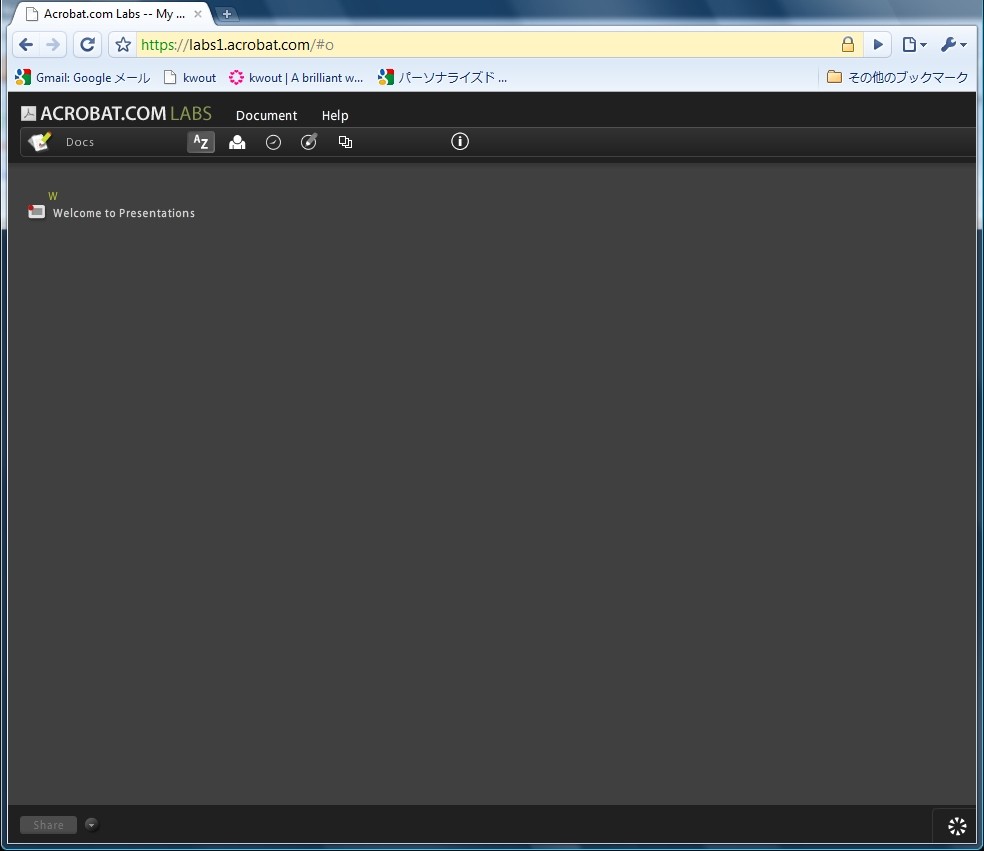Click the Share button

tap(48, 825)
